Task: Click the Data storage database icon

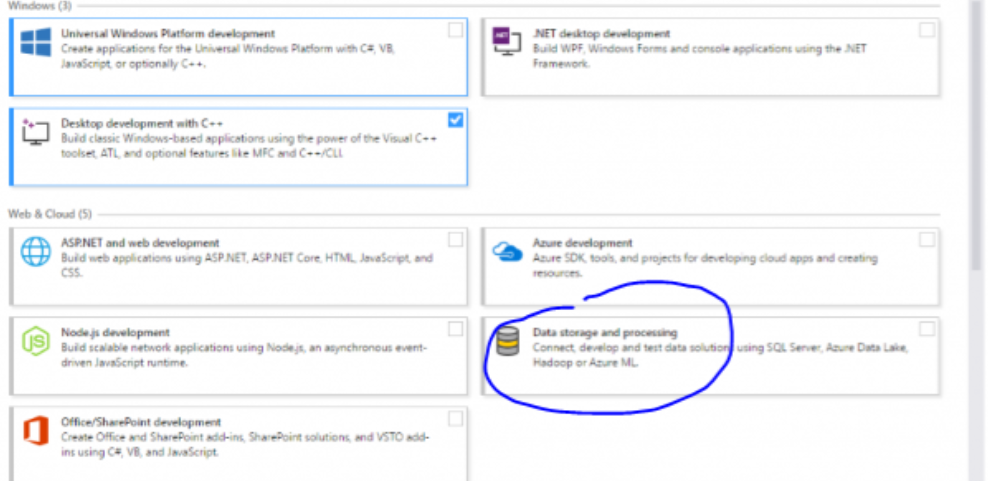Action: pyautogui.click(x=508, y=342)
